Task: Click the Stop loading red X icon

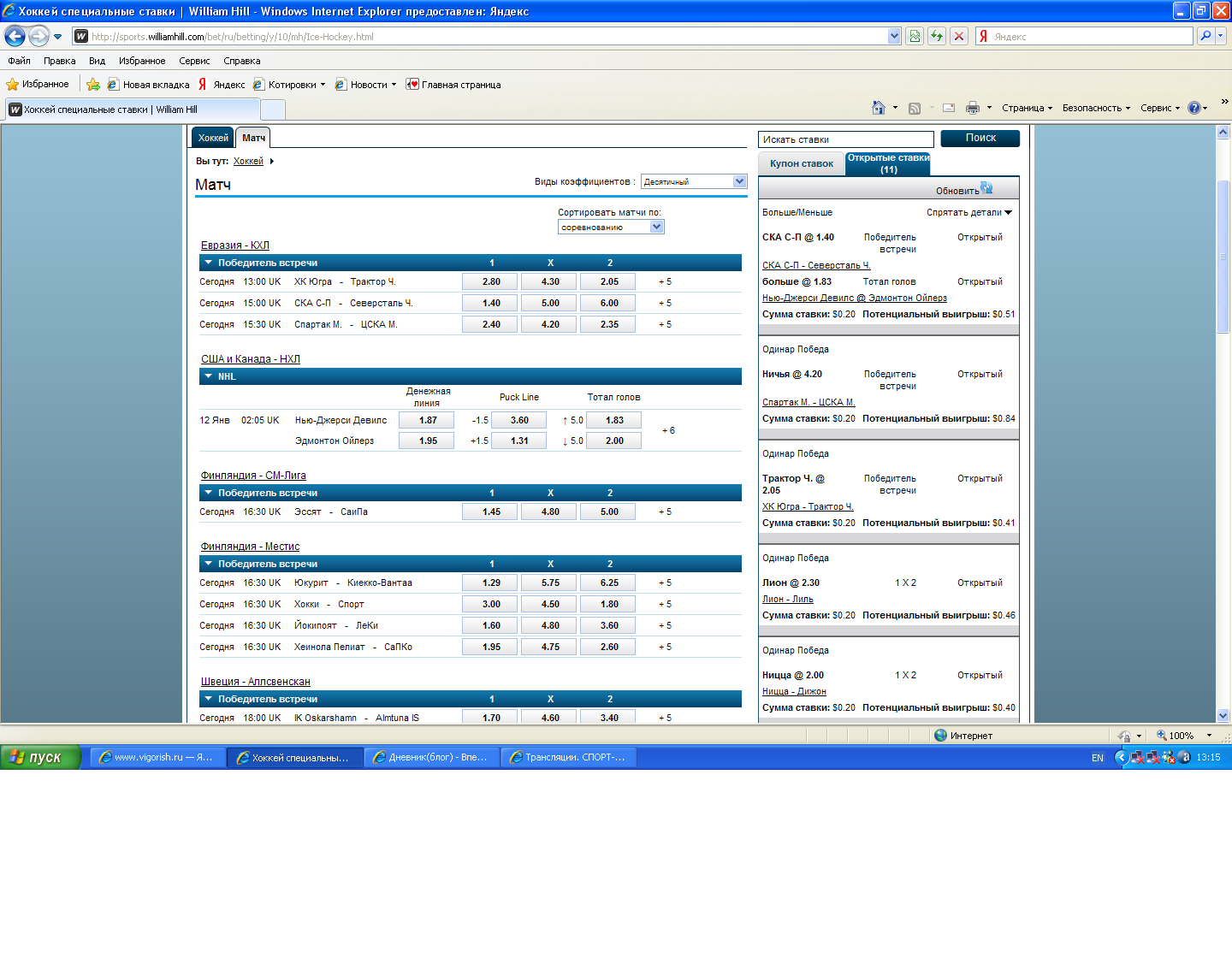Action: 959,36
